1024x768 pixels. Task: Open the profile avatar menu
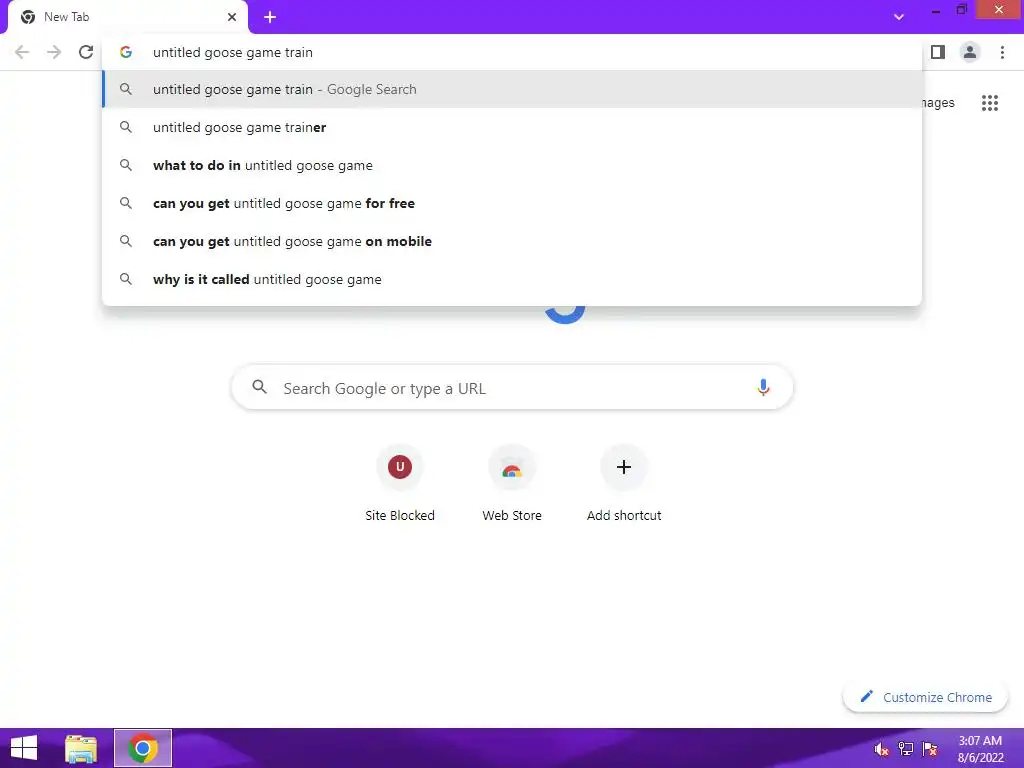tap(970, 52)
